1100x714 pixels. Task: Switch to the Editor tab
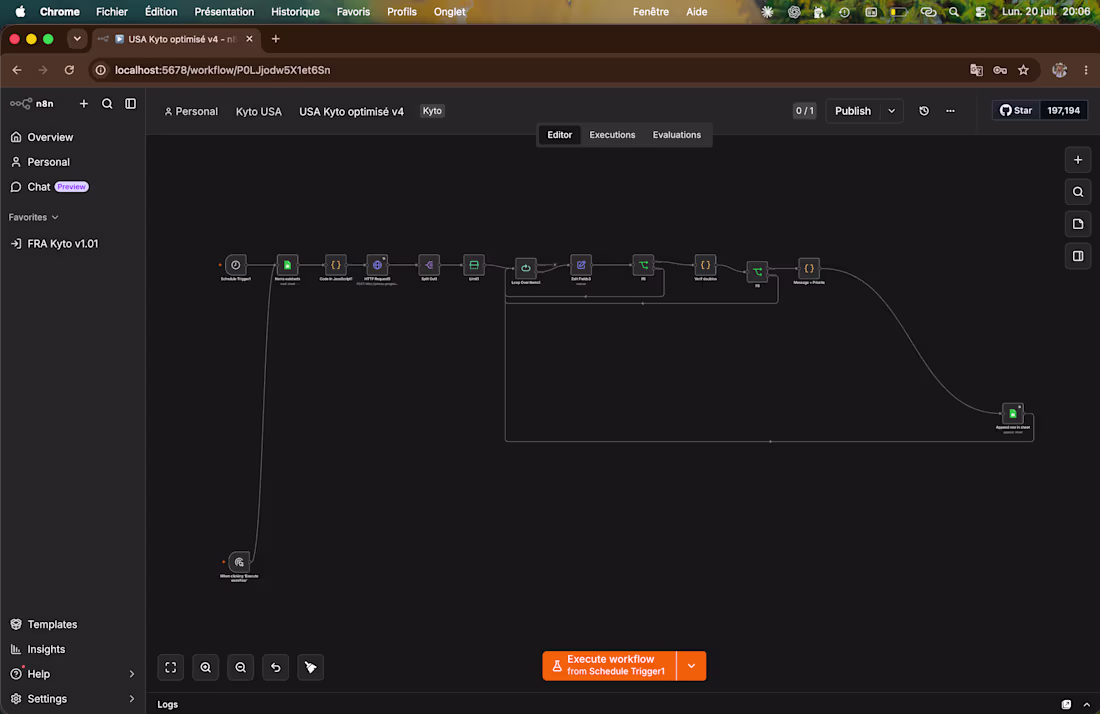tap(559, 135)
